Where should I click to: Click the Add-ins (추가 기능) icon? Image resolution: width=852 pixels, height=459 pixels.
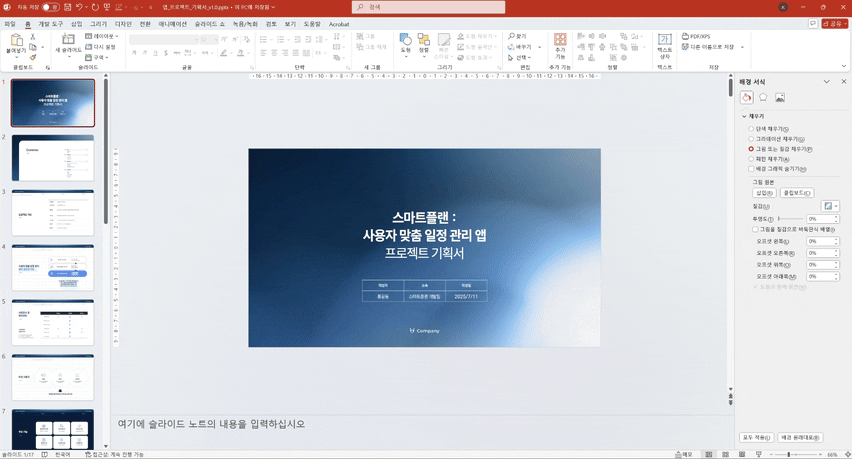560,39
